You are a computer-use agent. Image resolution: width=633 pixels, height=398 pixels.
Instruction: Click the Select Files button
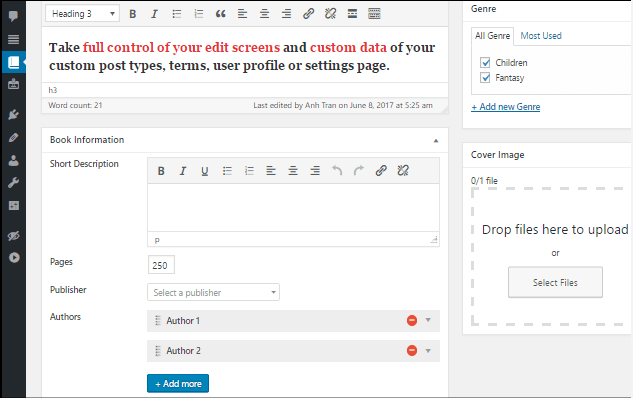pos(555,282)
